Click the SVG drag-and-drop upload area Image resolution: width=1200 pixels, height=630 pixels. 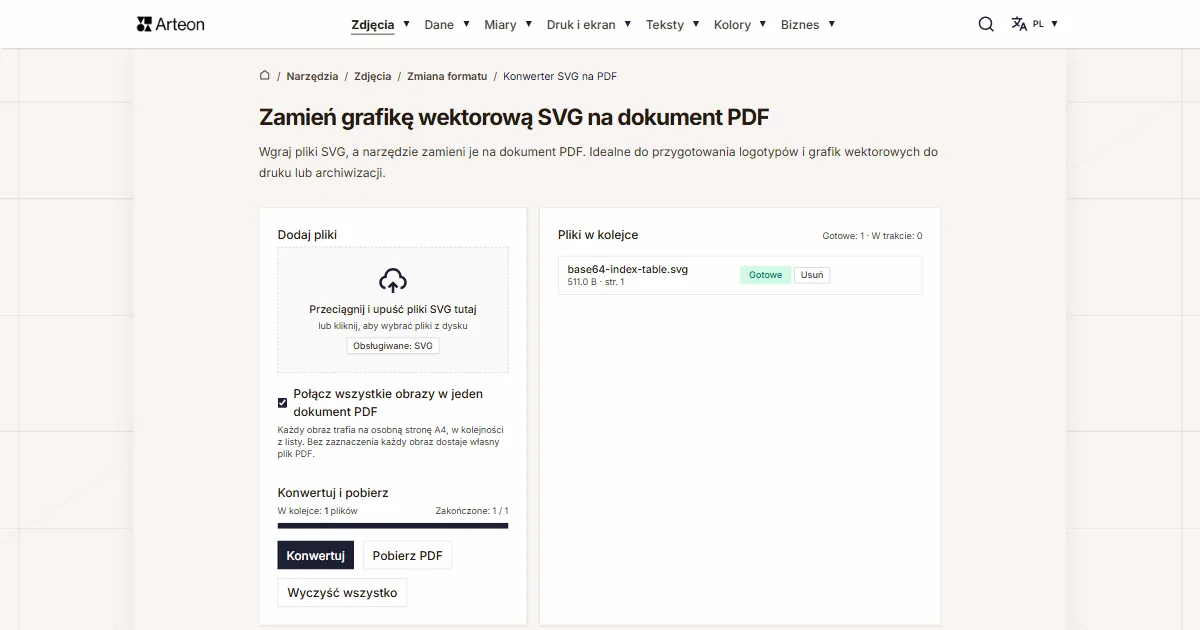pyautogui.click(x=393, y=310)
